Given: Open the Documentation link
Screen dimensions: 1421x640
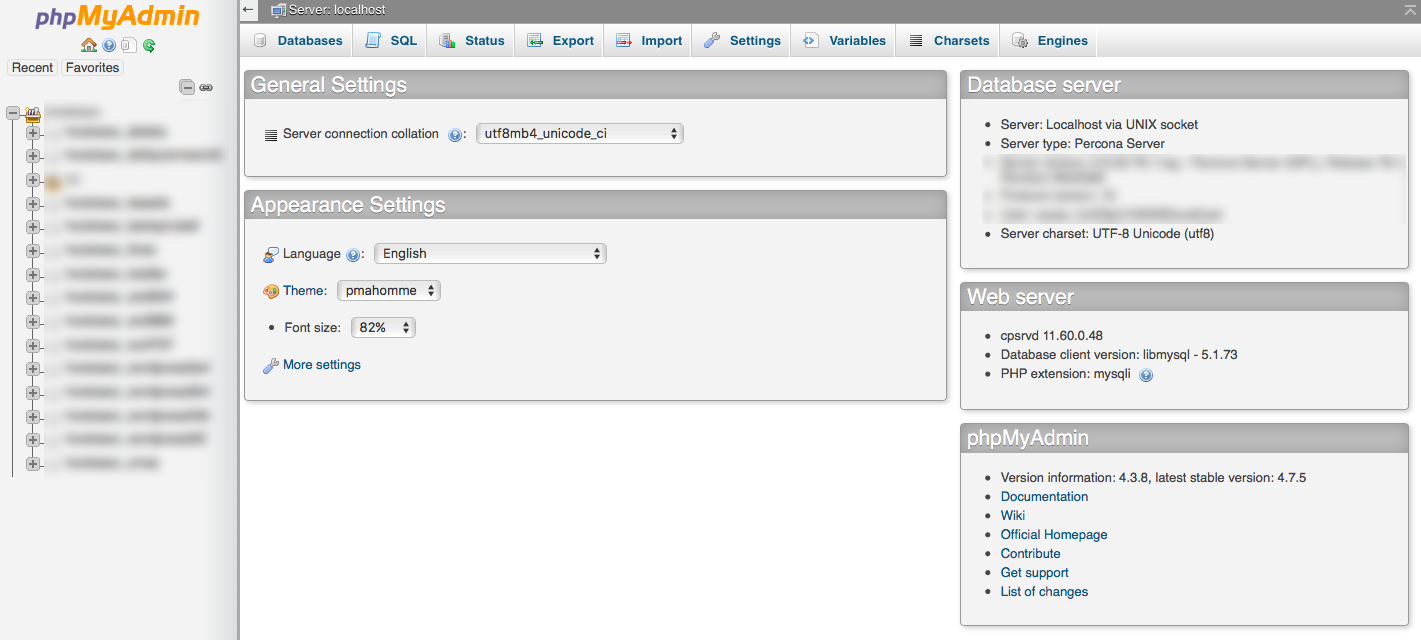Looking at the screenshot, I should pos(1044,496).
